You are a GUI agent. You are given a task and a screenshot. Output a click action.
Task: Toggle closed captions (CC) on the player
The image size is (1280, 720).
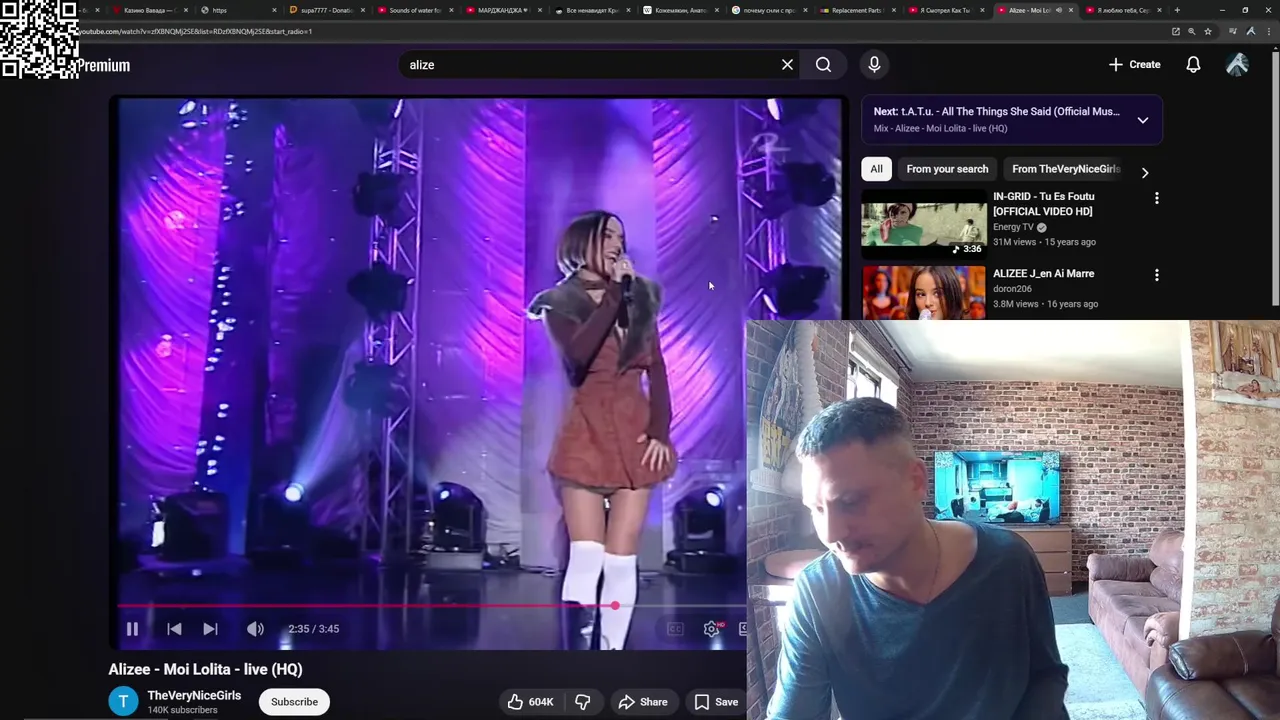click(x=675, y=629)
